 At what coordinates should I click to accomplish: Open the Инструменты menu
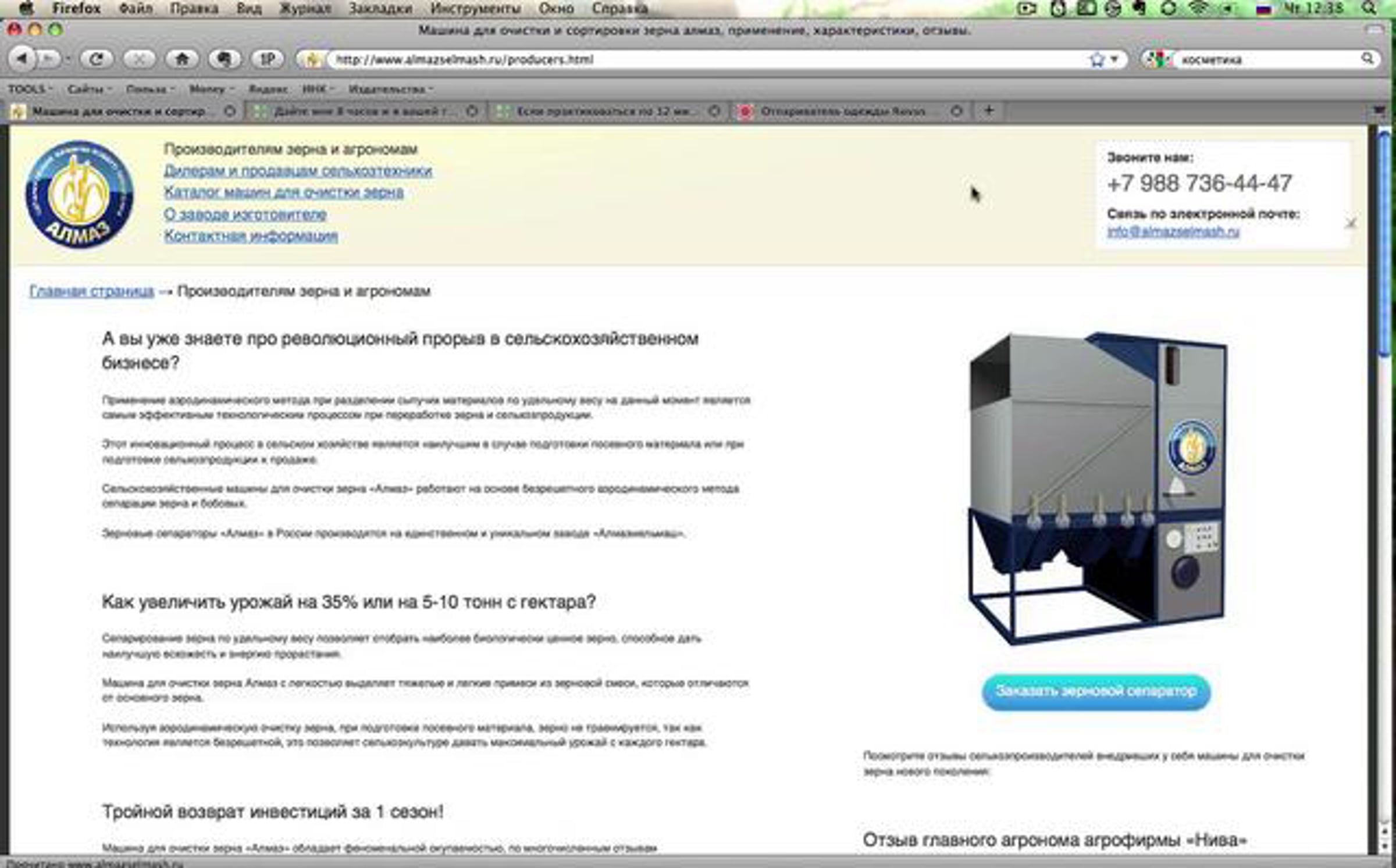pyautogui.click(x=476, y=8)
